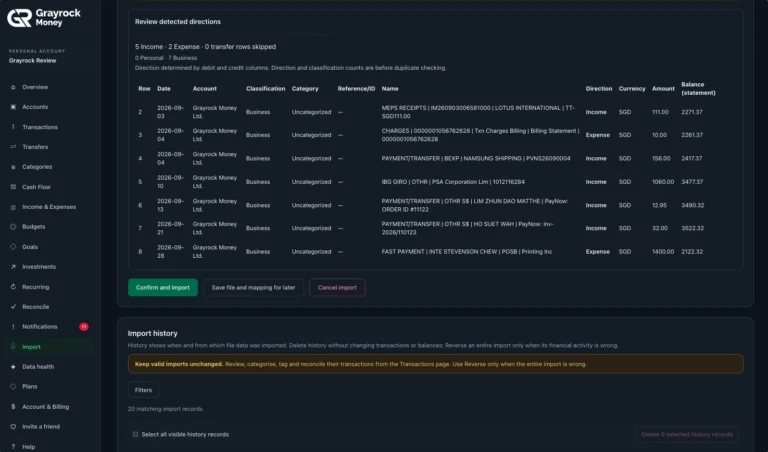Screen dimensions: 768x452
Task: Open Overview via its home icon
Action: tap(13, 87)
